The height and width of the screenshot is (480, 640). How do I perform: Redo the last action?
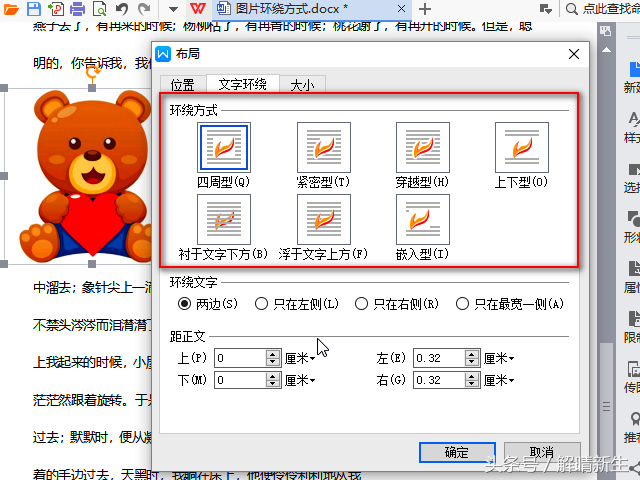[144, 8]
